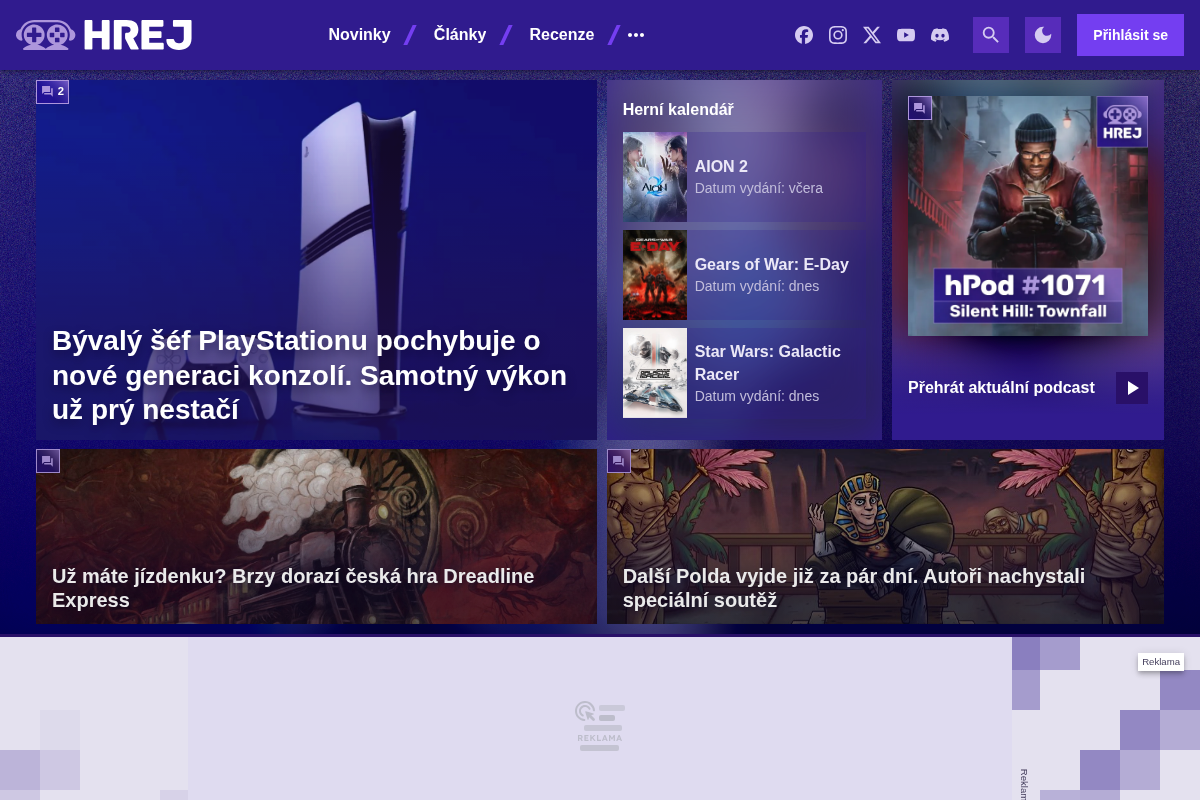Click the Přehrát aktuální podcast text
The width and height of the screenshot is (1200, 800).
(x=1001, y=387)
